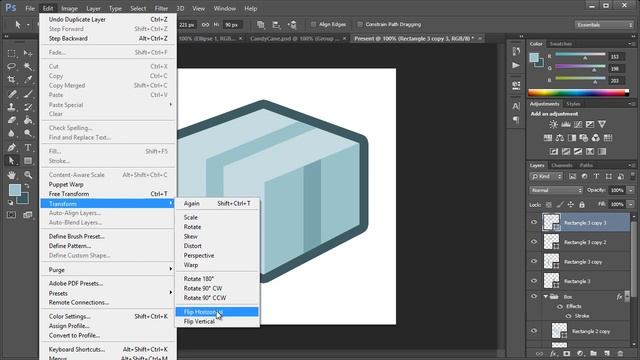Select the Rectangle shape tool
This screenshot has height=360, width=640.
tap(28, 161)
